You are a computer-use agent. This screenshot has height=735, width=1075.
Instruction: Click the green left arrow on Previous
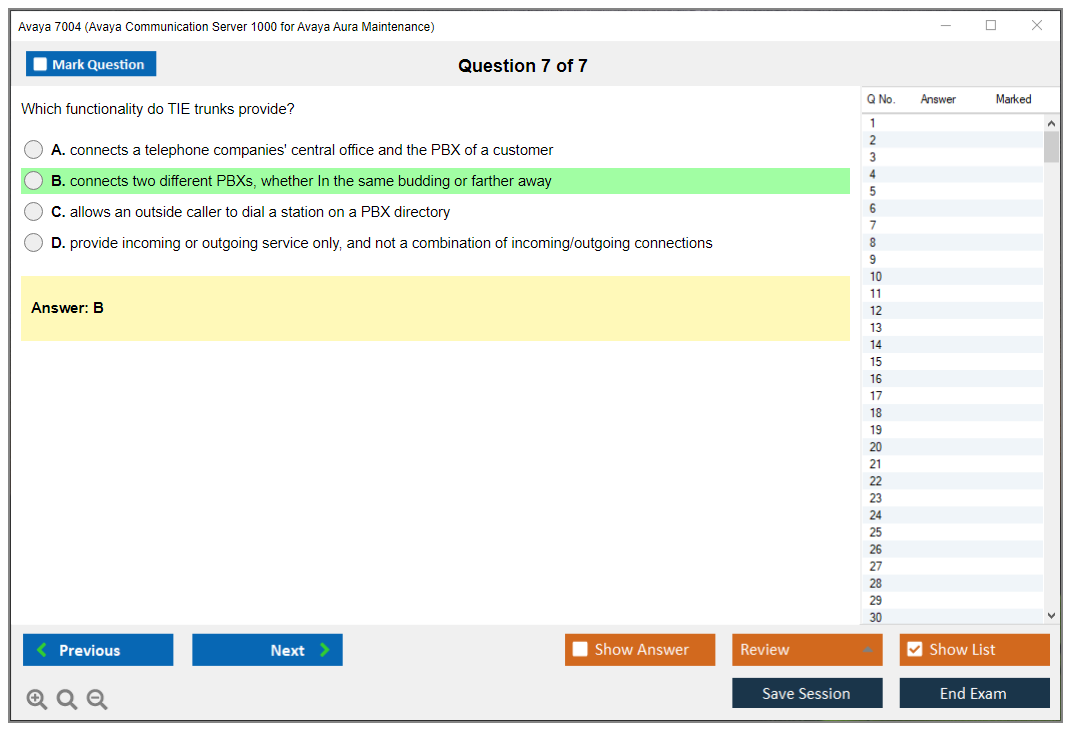click(x=42, y=650)
